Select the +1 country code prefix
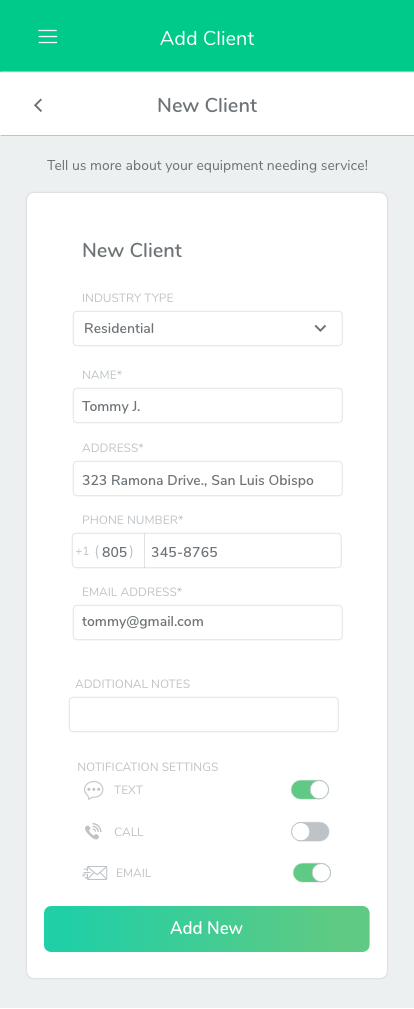The height and width of the screenshot is (1009, 414). (x=82, y=551)
